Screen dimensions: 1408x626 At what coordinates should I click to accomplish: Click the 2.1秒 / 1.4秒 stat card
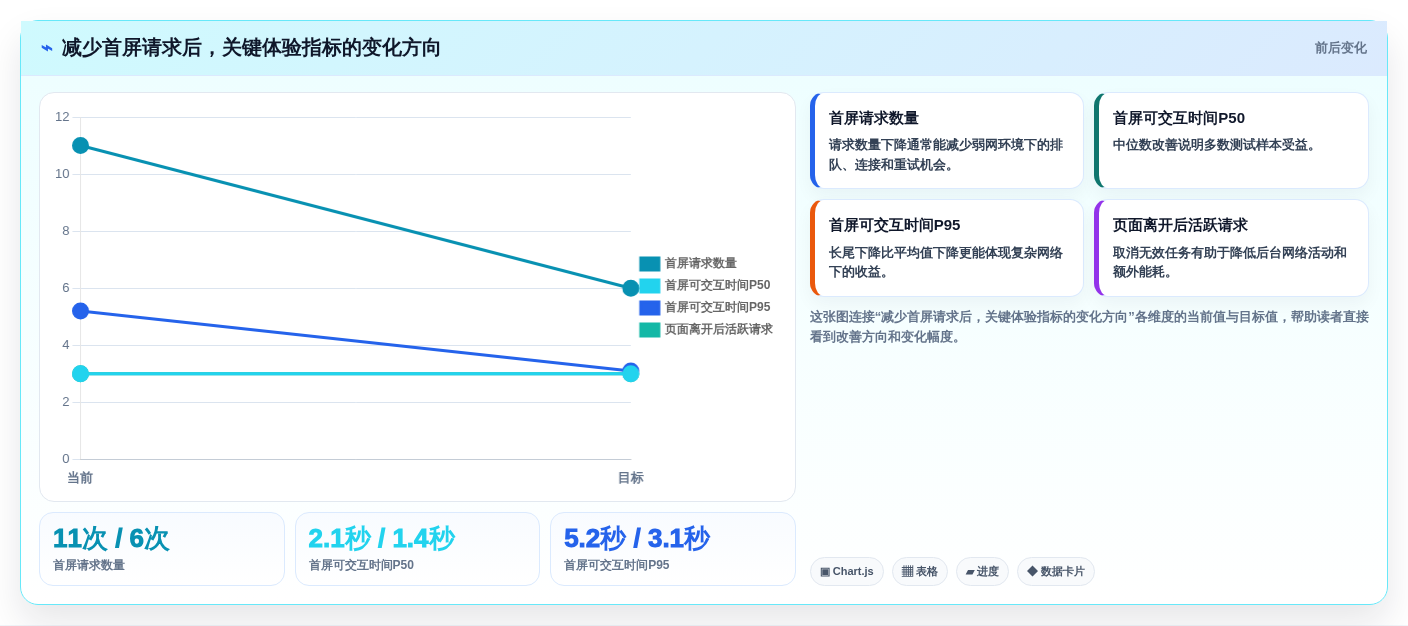point(417,549)
